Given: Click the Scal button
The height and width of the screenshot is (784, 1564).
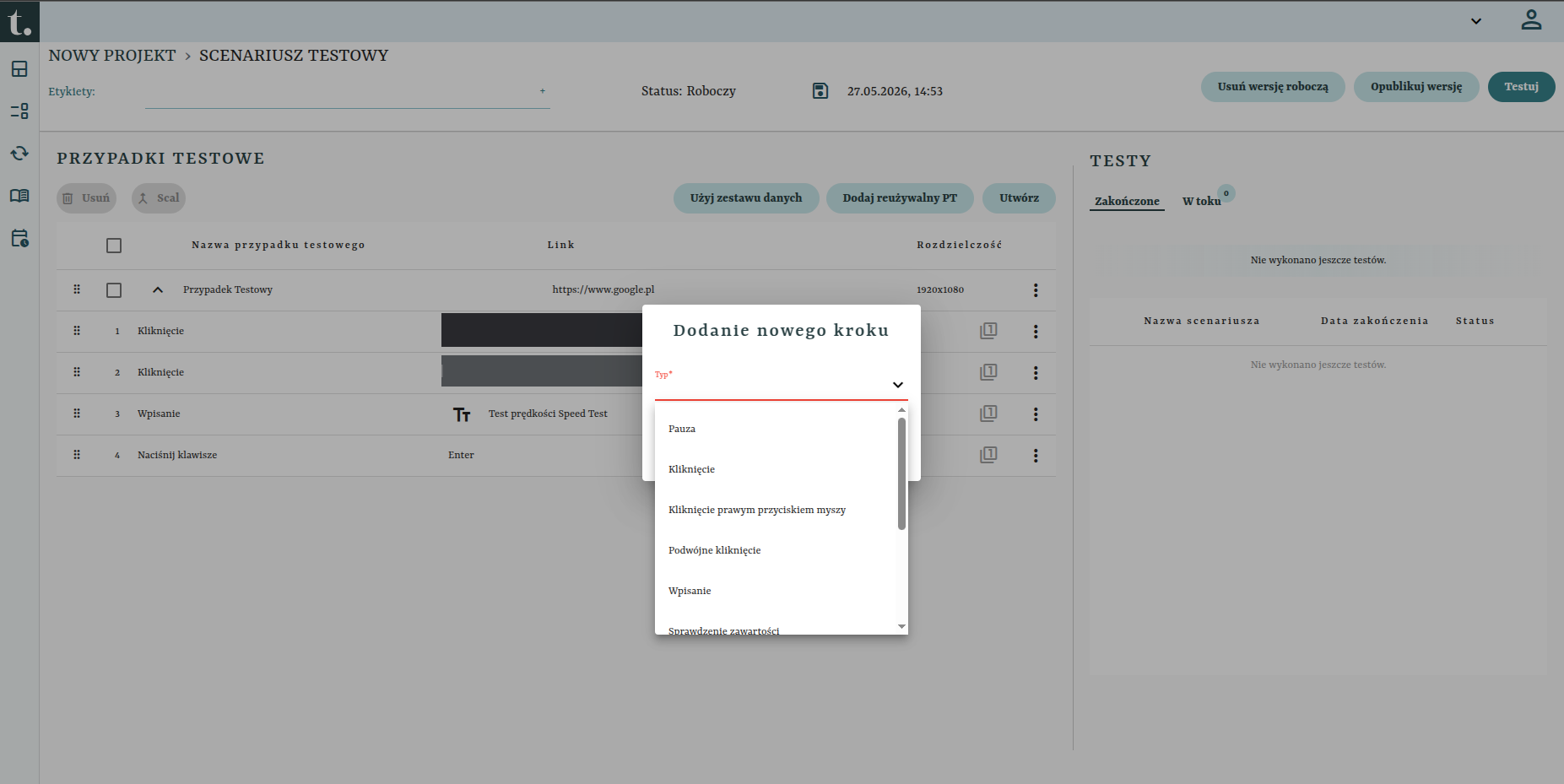Looking at the screenshot, I should 158,198.
